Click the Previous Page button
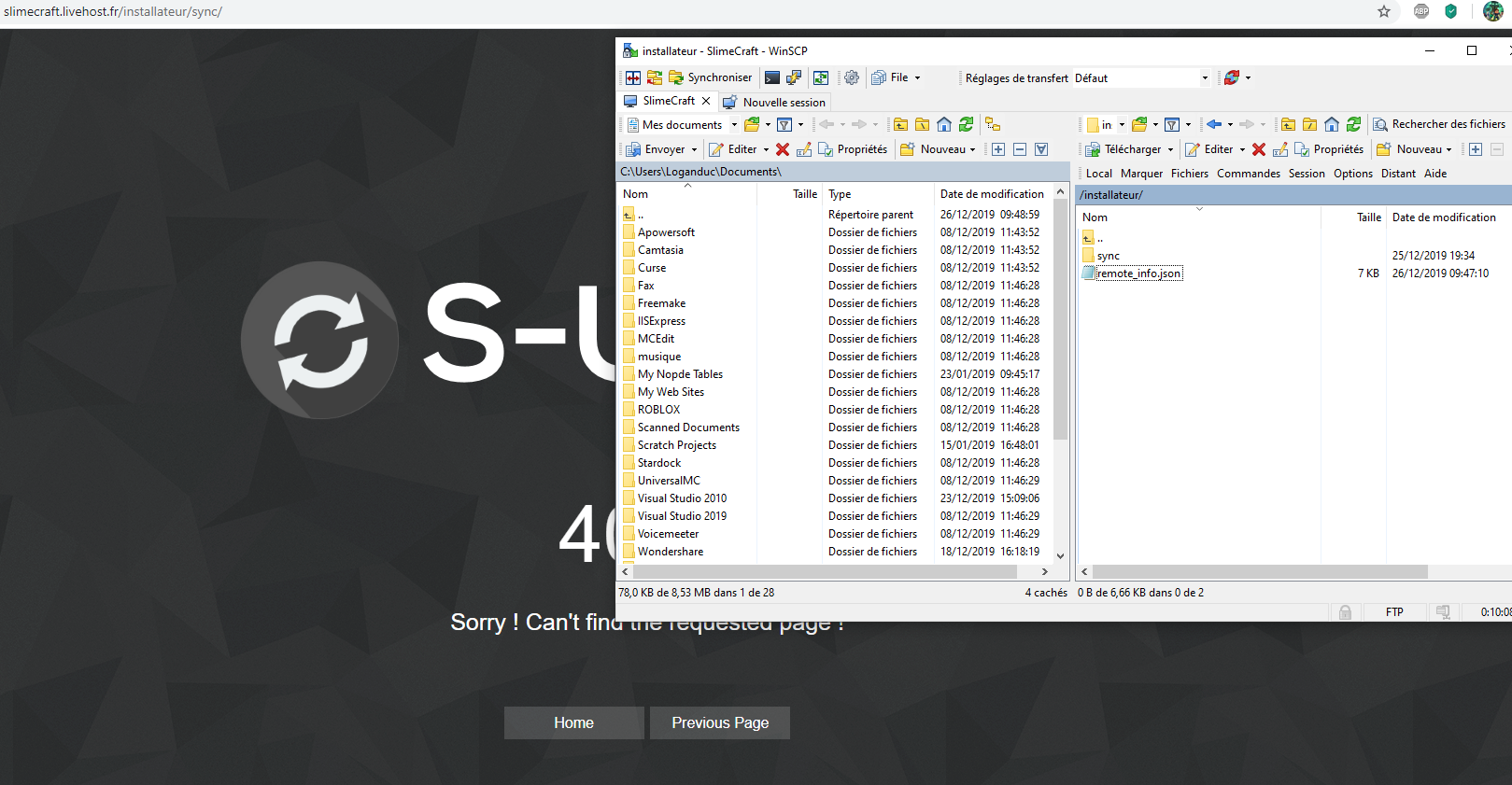Image resolution: width=1512 pixels, height=785 pixels. point(720,723)
